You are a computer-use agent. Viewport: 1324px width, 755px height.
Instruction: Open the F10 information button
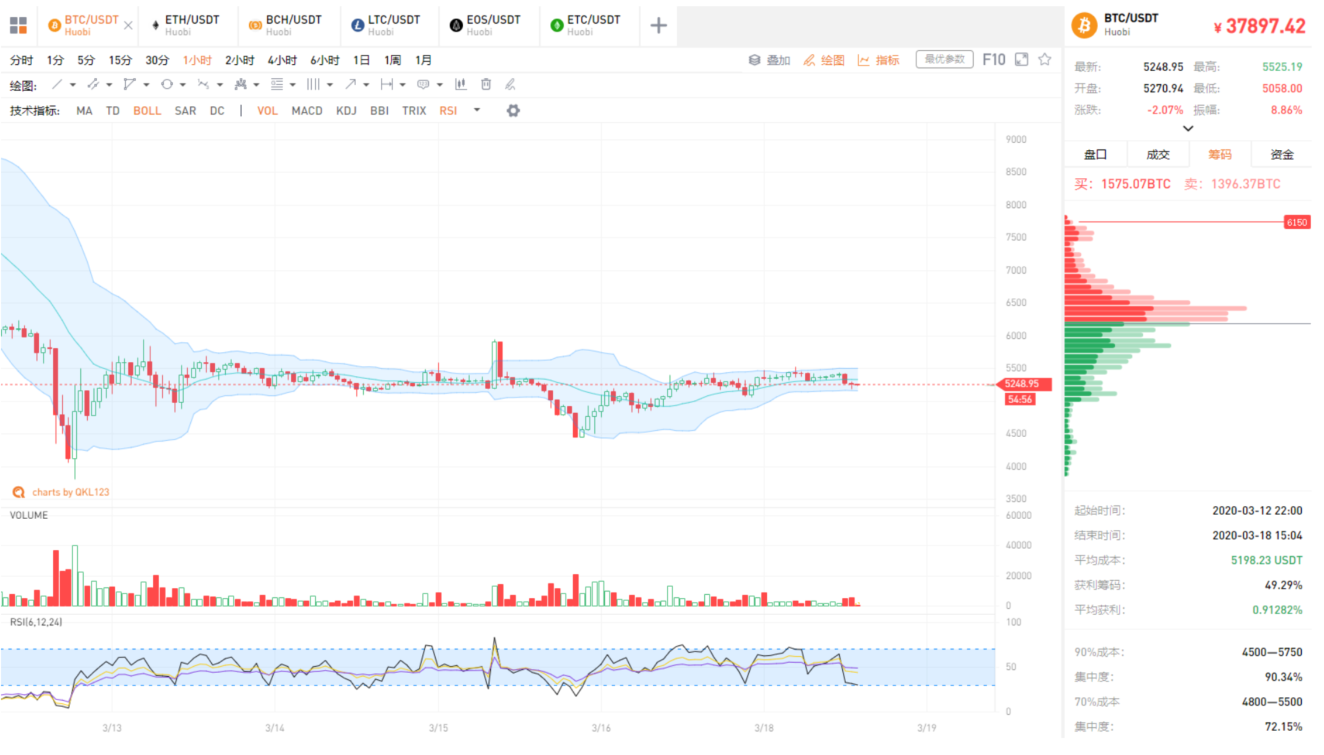pos(994,59)
